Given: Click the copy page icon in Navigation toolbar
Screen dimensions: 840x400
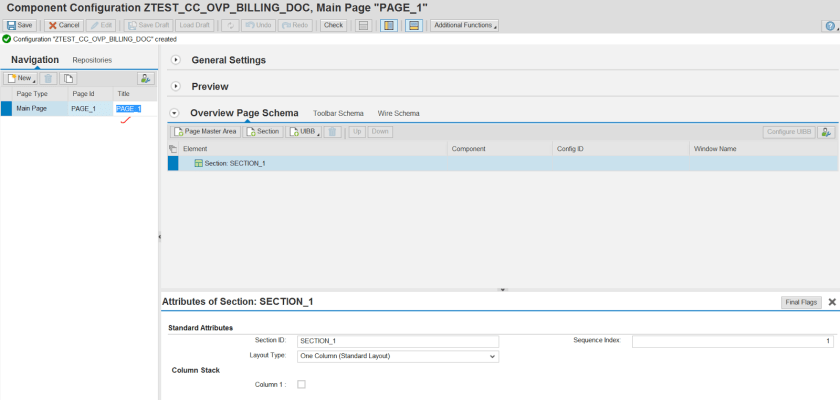Looking at the screenshot, I should [69, 78].
